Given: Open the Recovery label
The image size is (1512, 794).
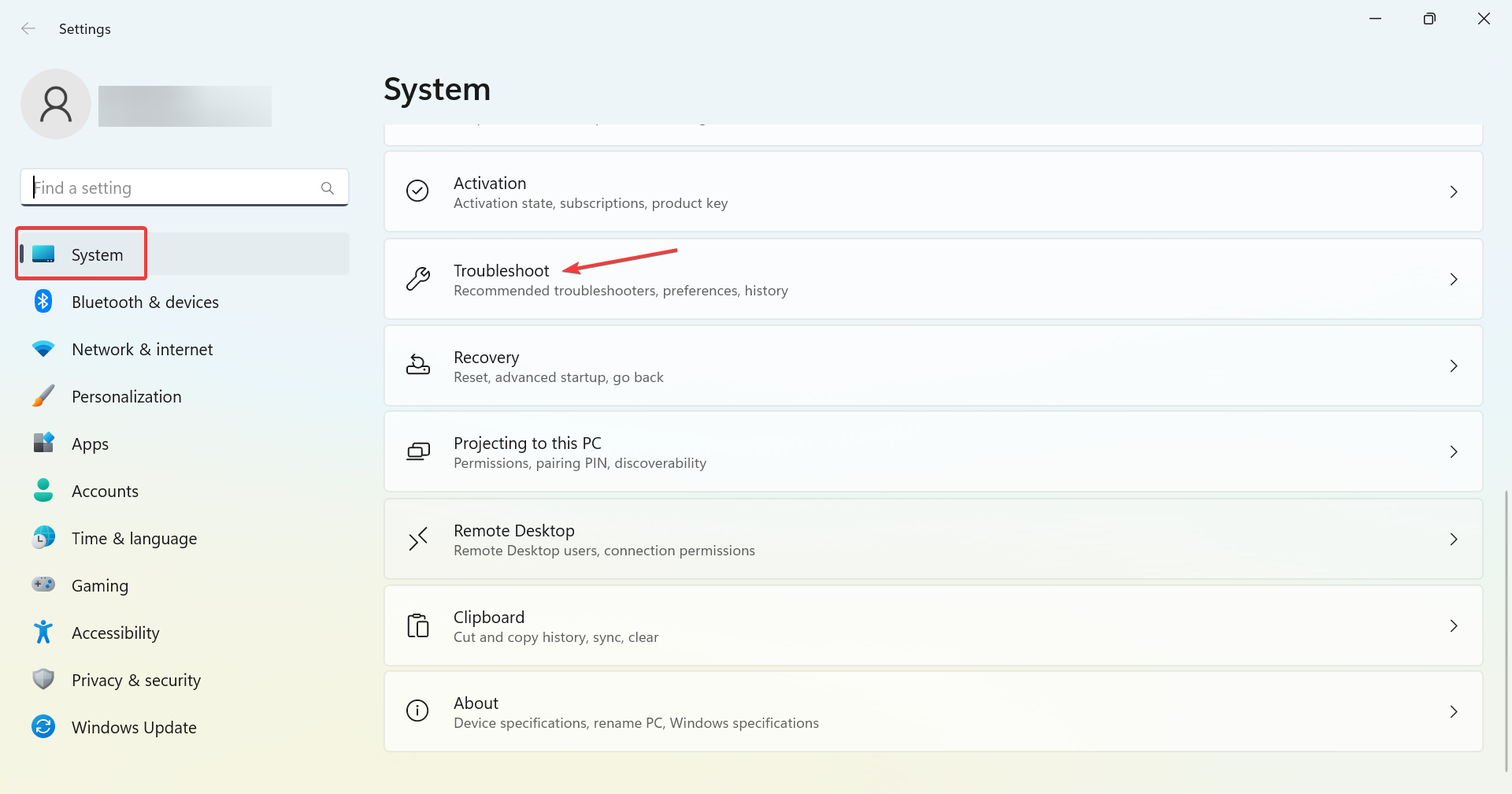Looking at the screenshot, I should pyautogui.click(x=486, y=358).
